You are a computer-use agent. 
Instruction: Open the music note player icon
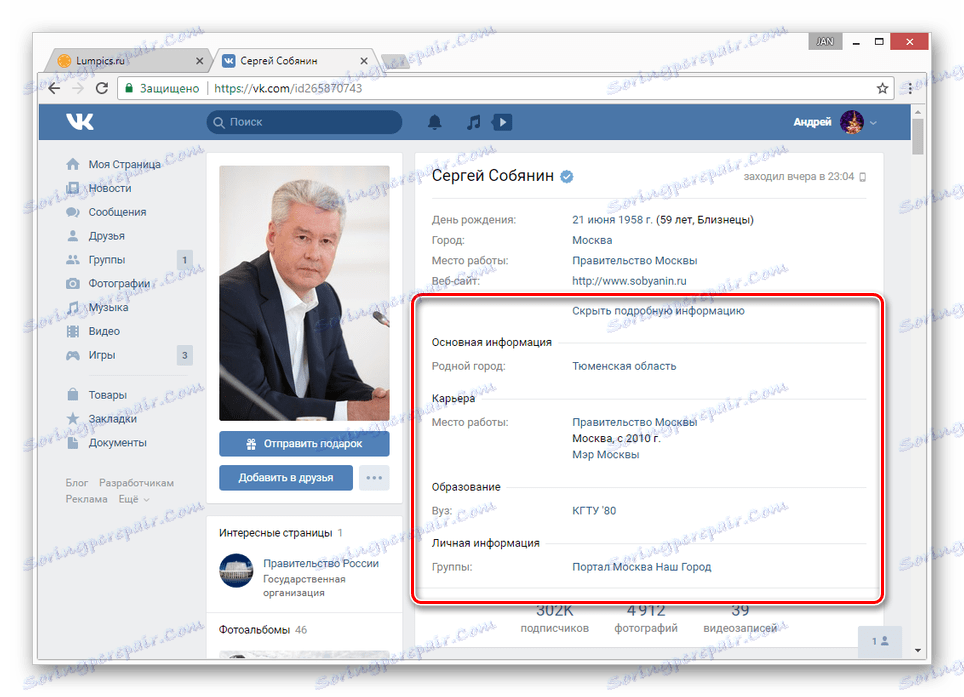pyautogui.click(x=473, y=122)
